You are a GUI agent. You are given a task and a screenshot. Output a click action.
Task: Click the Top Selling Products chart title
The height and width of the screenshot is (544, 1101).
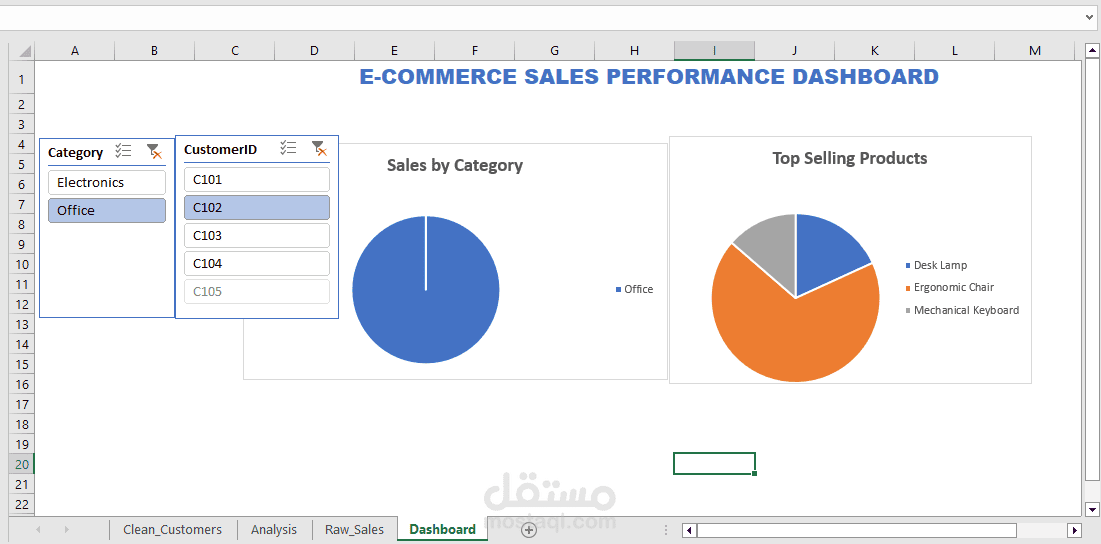tap(850, 159)
